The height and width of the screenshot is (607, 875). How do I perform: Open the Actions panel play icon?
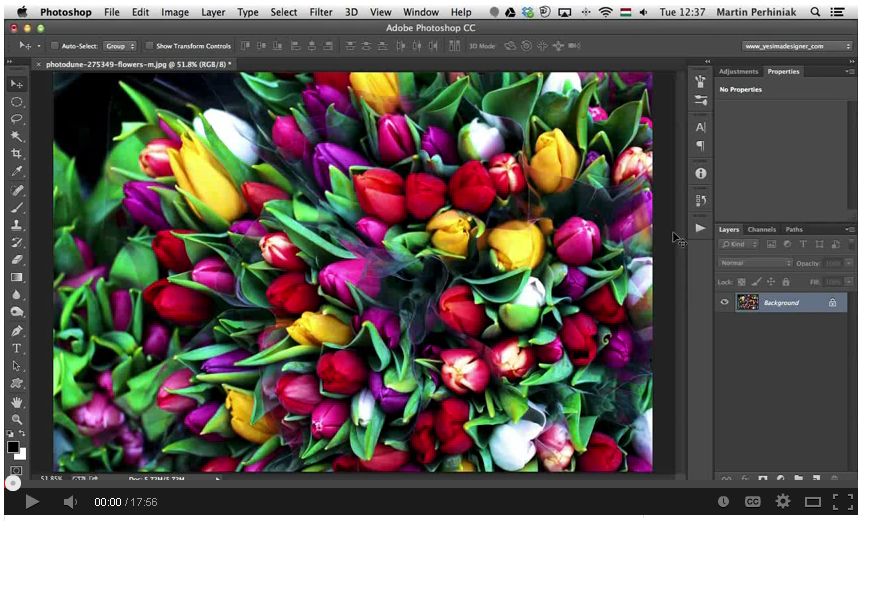tap(700, 228)
